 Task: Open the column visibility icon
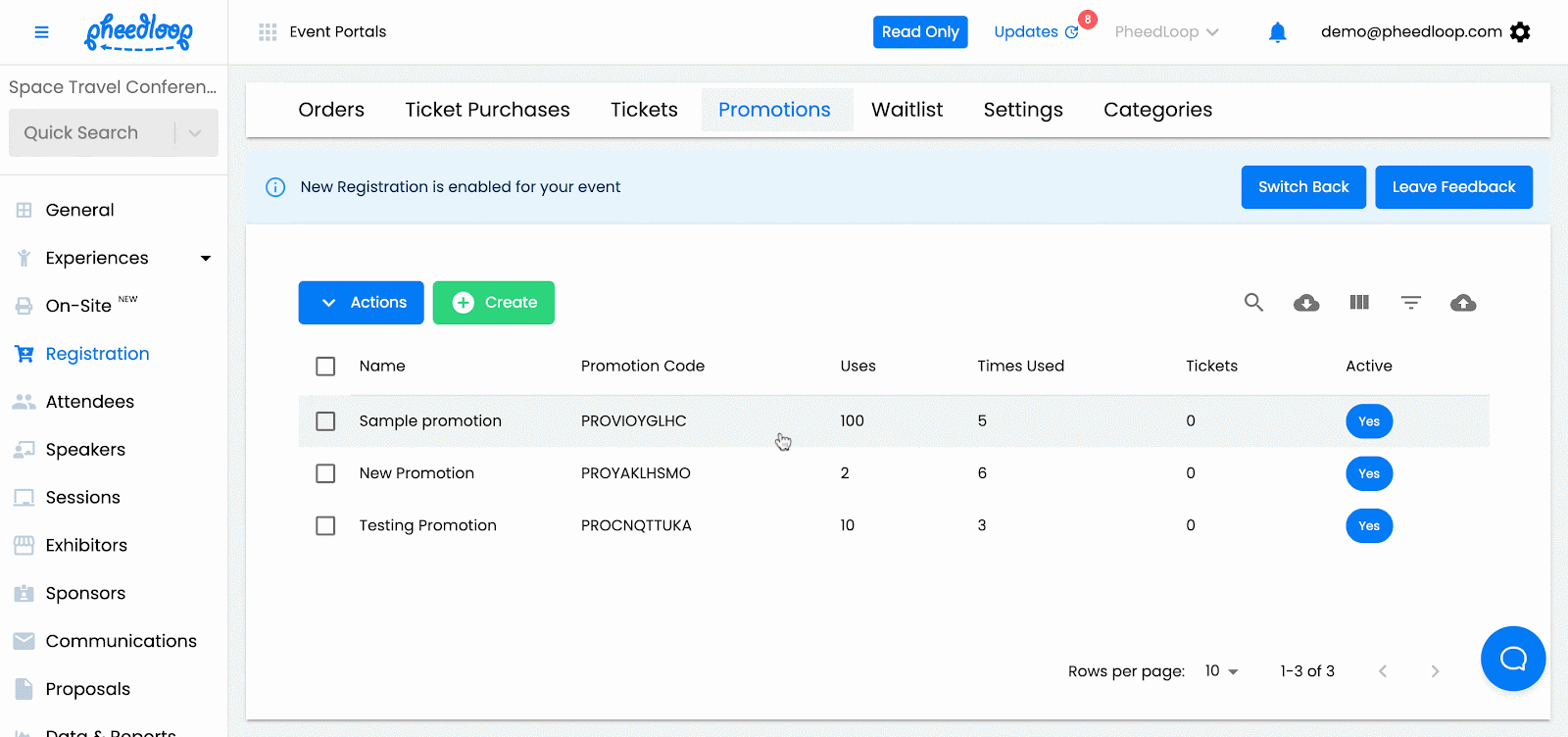pos(1359,303)
